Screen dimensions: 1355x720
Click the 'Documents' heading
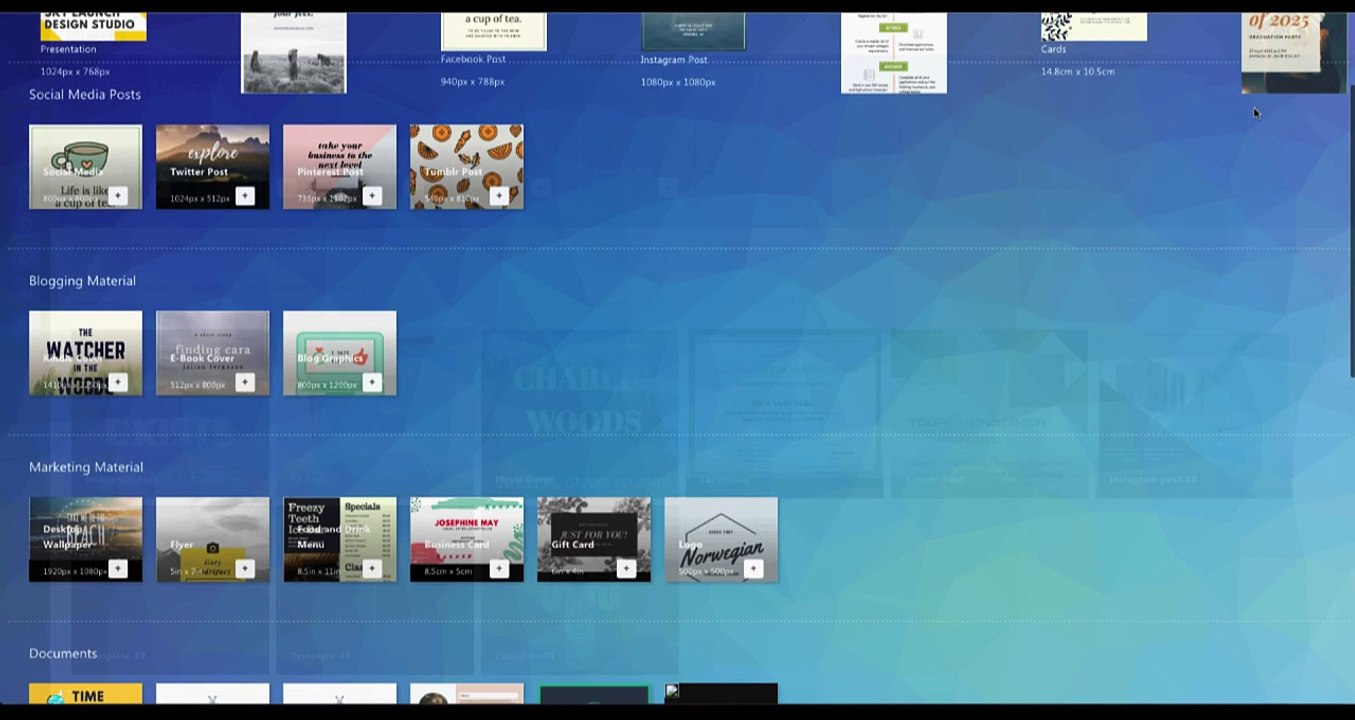tap(63, 653)
